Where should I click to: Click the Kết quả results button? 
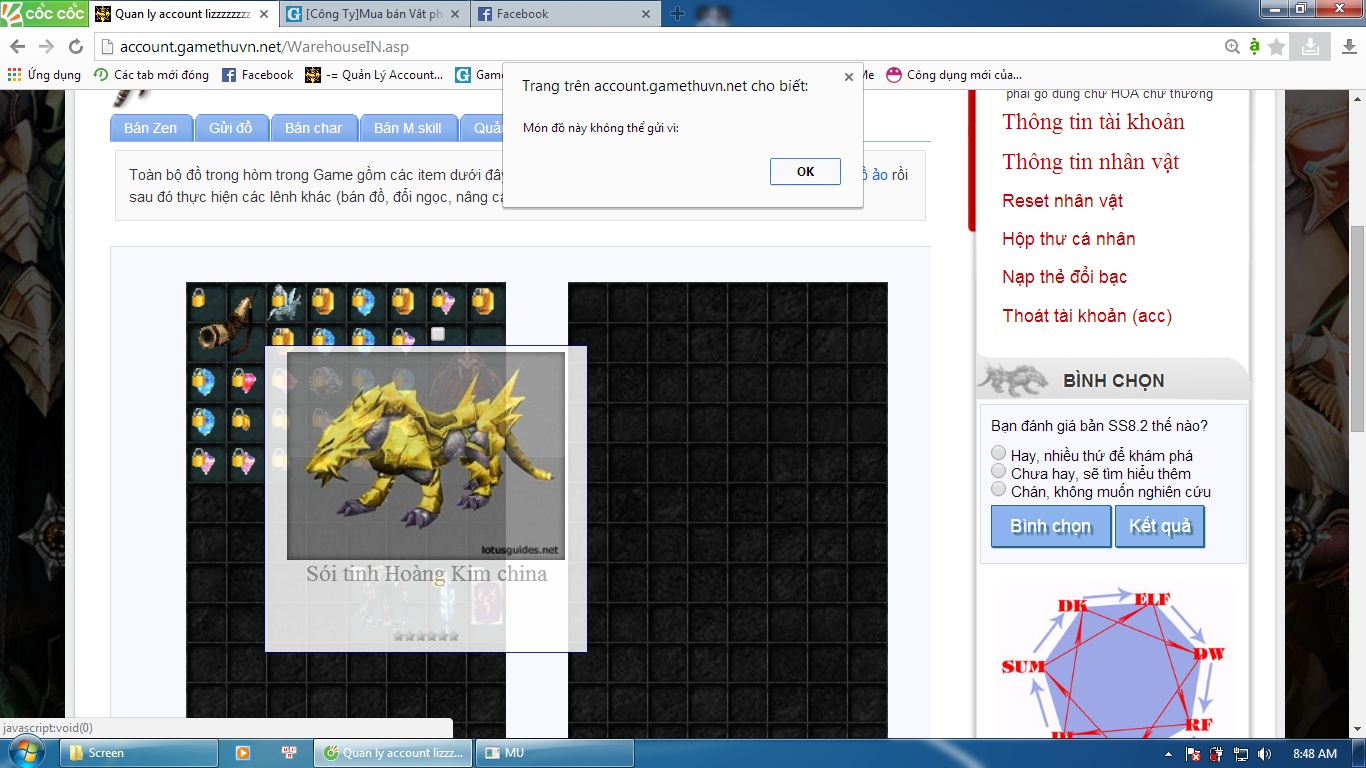pyautogui.click(x=1160, y=527)
